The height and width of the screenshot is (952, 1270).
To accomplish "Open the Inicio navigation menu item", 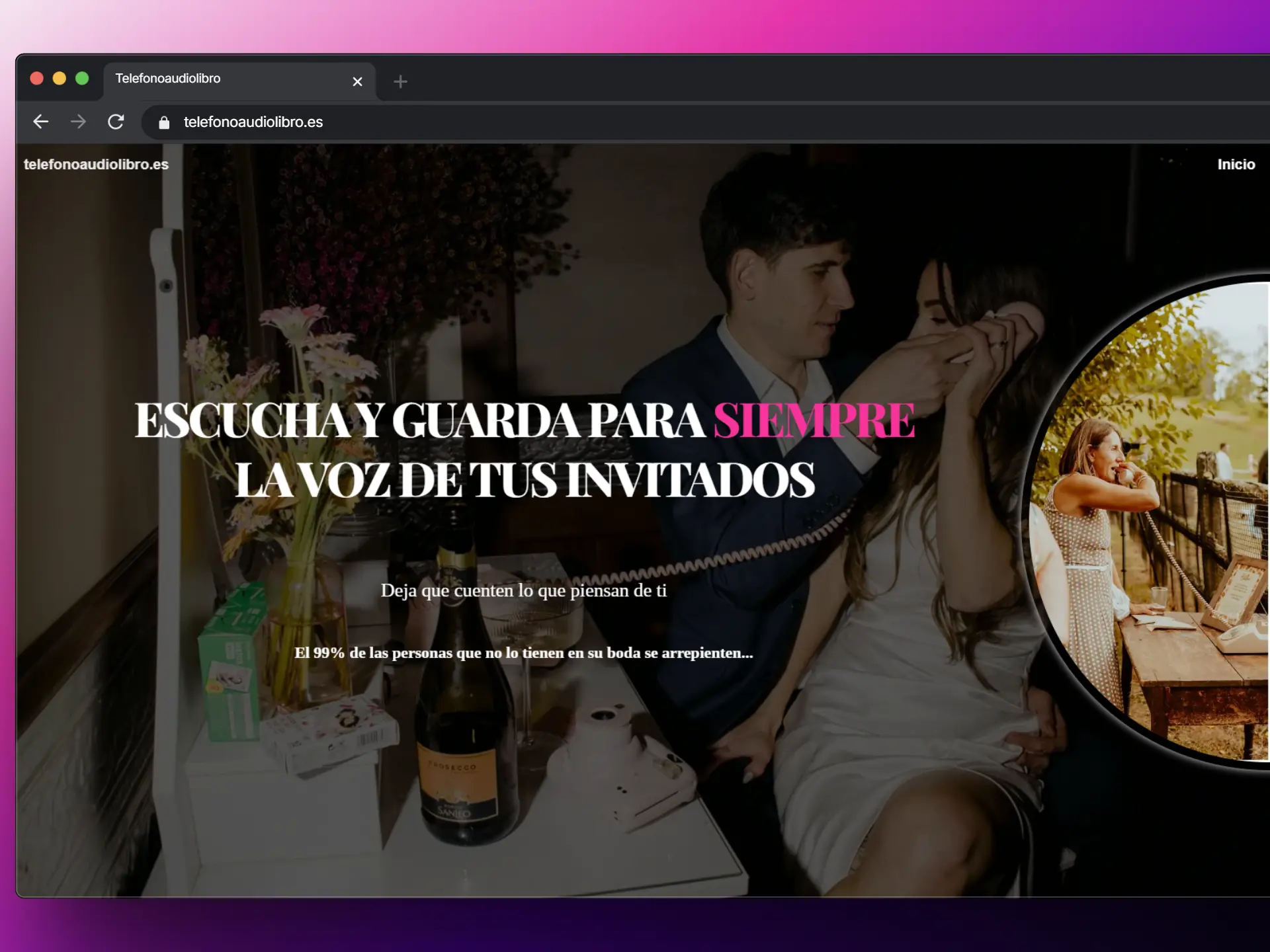I will click(1236, 164).
